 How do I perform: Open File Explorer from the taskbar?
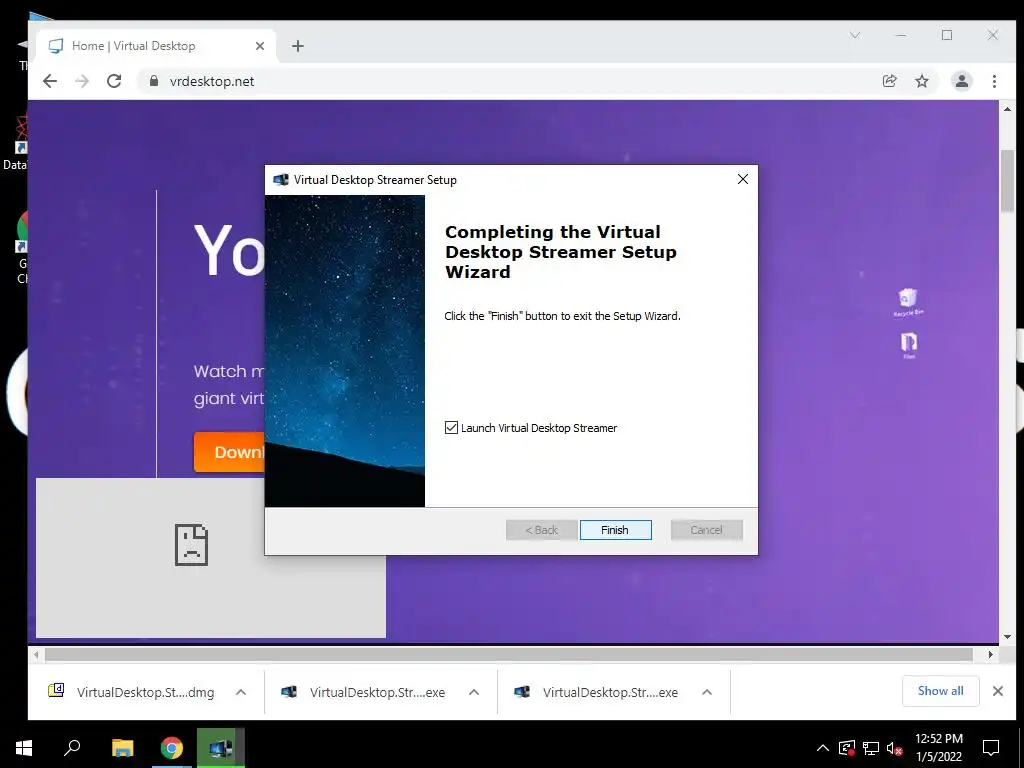click(122, 748)
